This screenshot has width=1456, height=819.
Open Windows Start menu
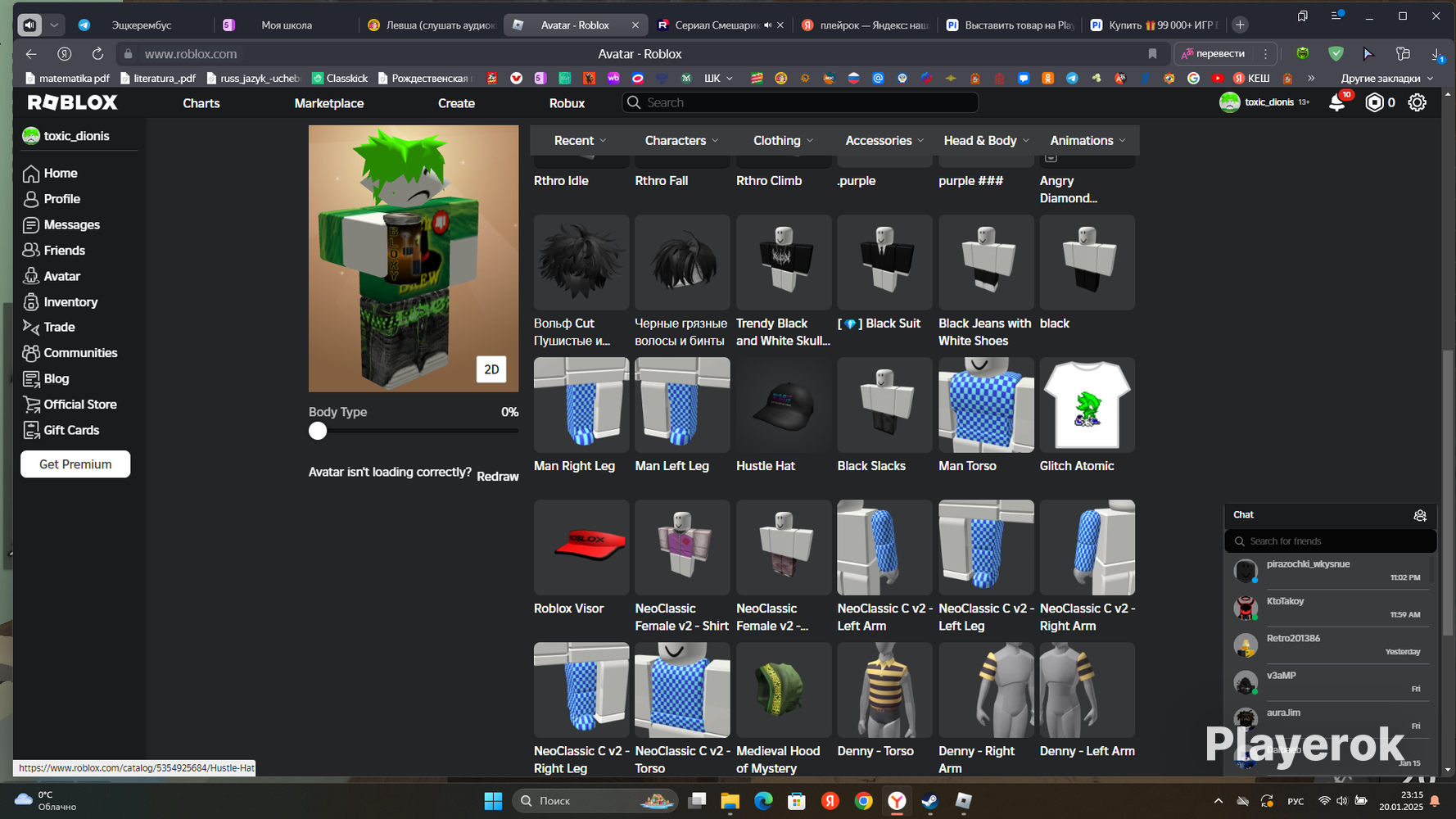tap(493, 801)
